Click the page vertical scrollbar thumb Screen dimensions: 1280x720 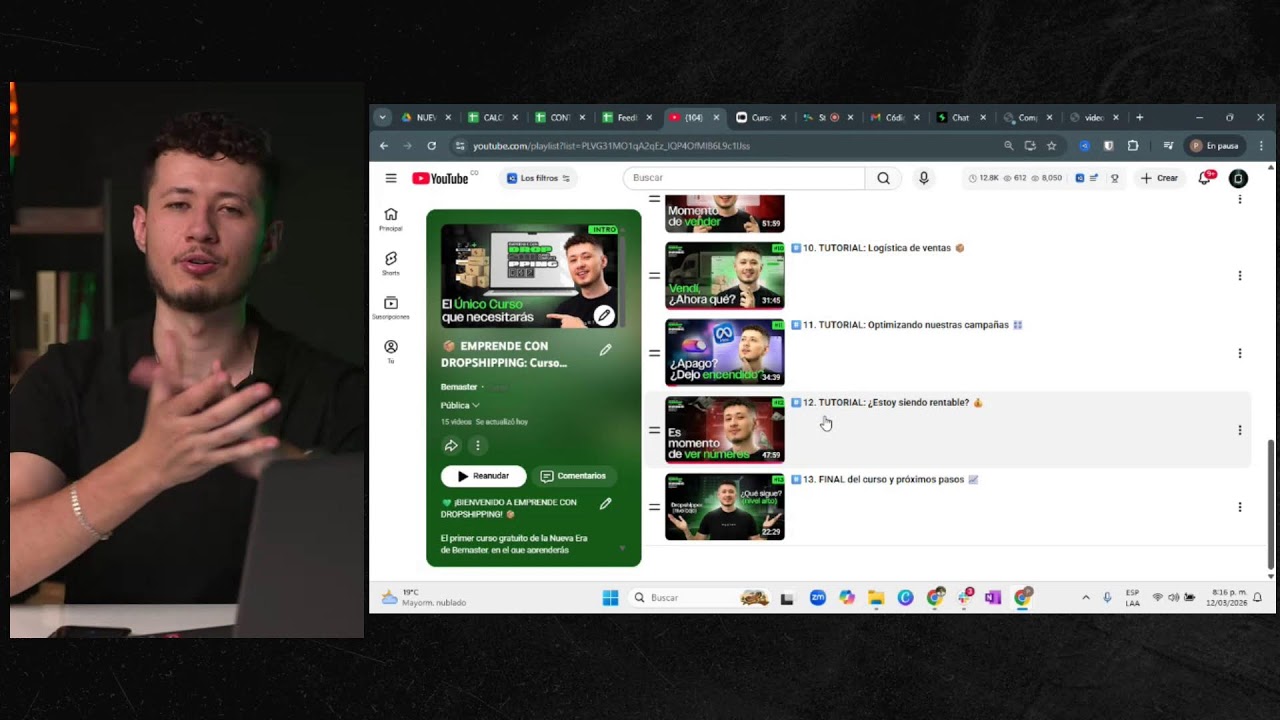pyautogui.click(x=1271, y=505)
